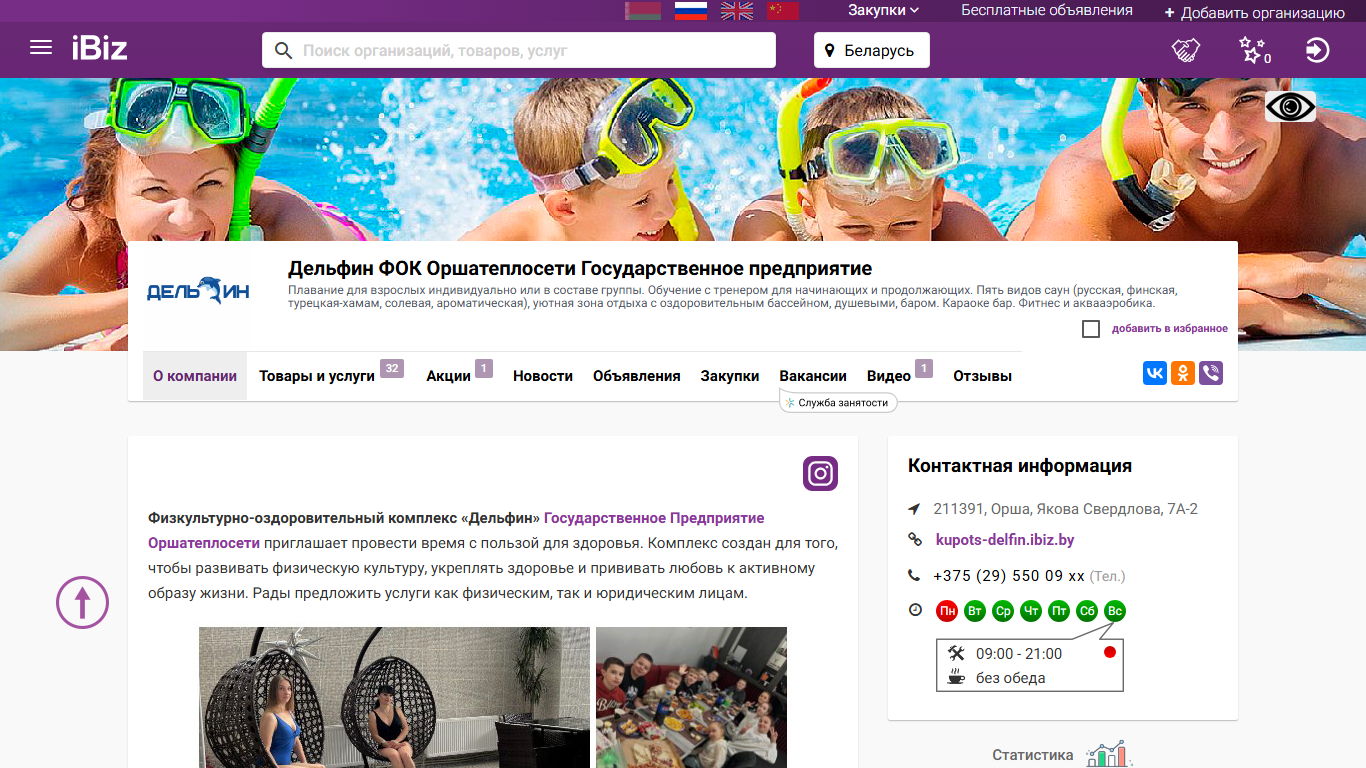Viewport: 1366px width, 768px height.
Task: Select Sunday (Вс) schedule circle
Action: (x=1115, y=611)
